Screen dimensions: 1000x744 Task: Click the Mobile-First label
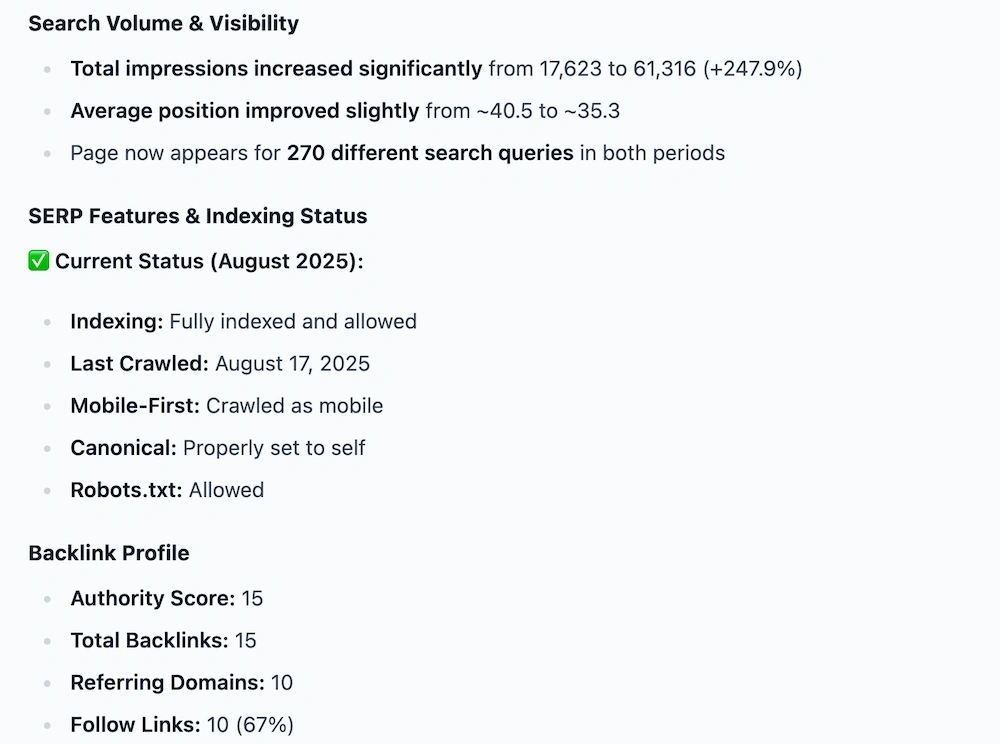point(135,405)
